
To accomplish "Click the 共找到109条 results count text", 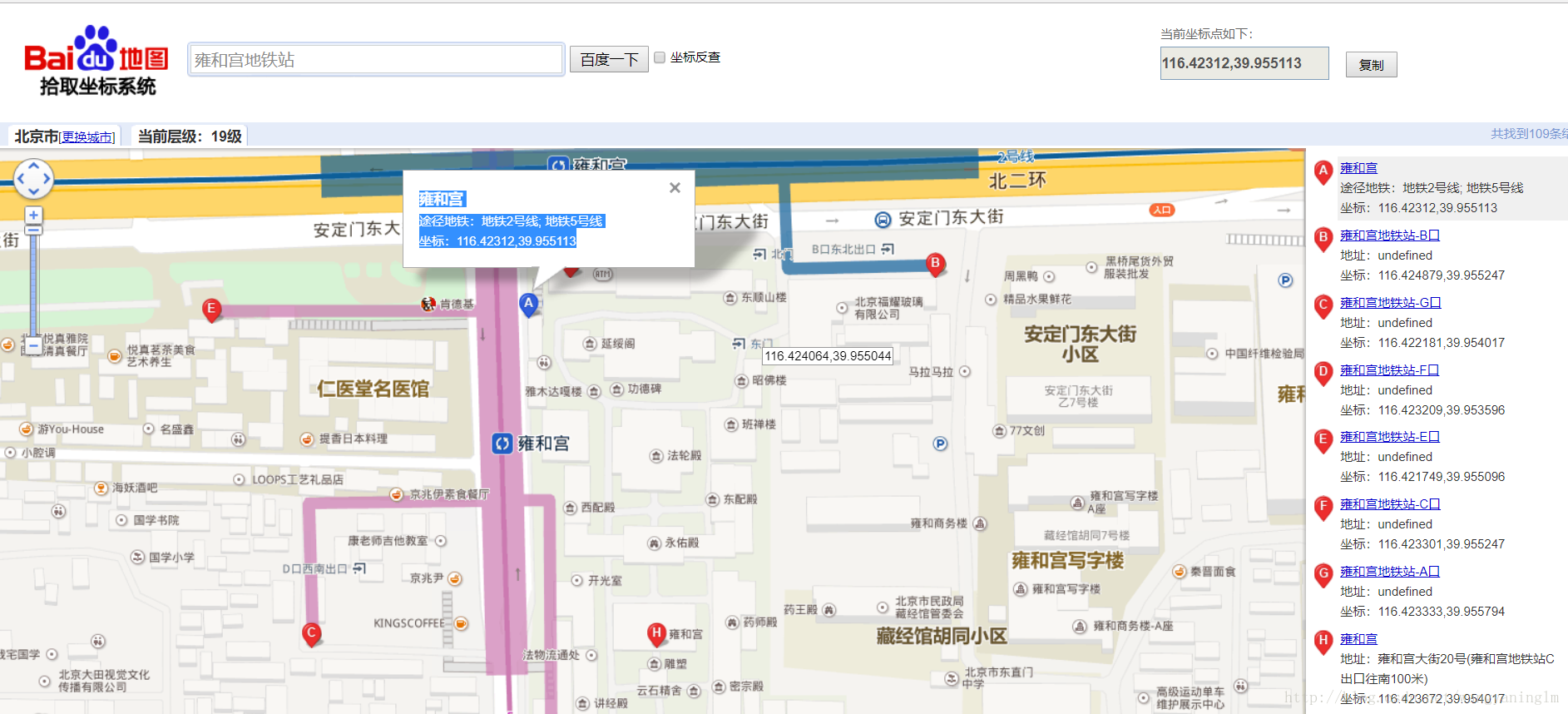I will tap(1529, 134).
